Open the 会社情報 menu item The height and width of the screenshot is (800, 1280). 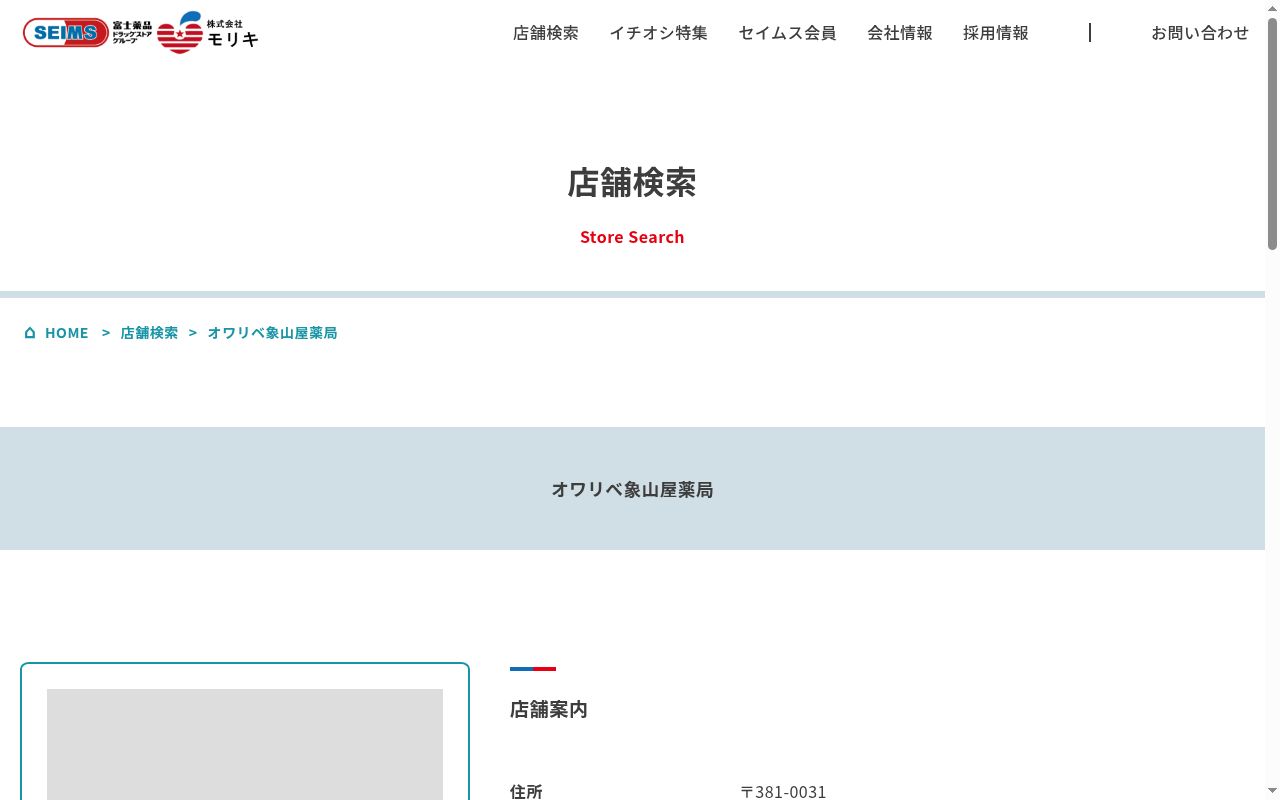tap(900, 33)
